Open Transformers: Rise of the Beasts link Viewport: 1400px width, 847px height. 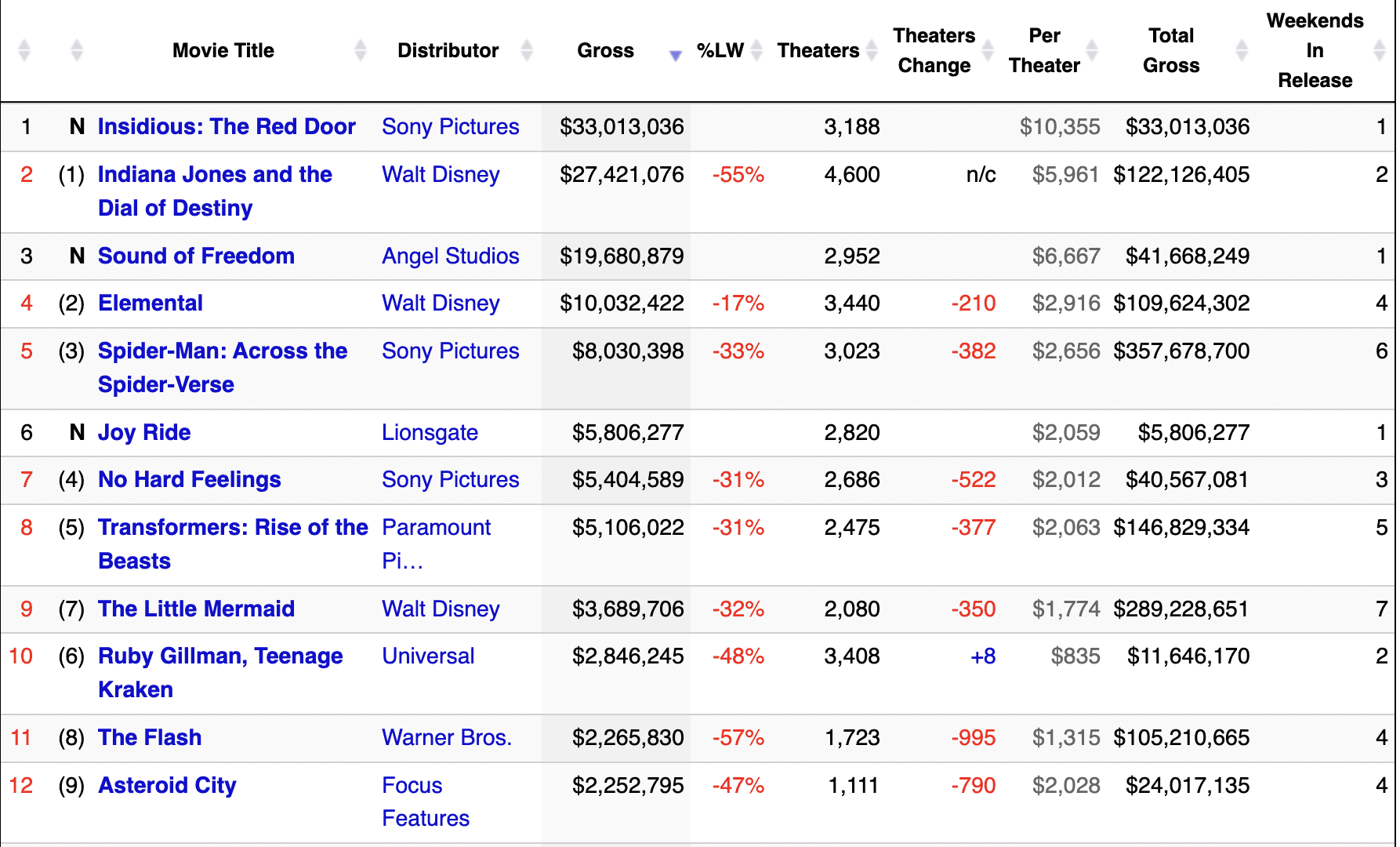(233, 544)
